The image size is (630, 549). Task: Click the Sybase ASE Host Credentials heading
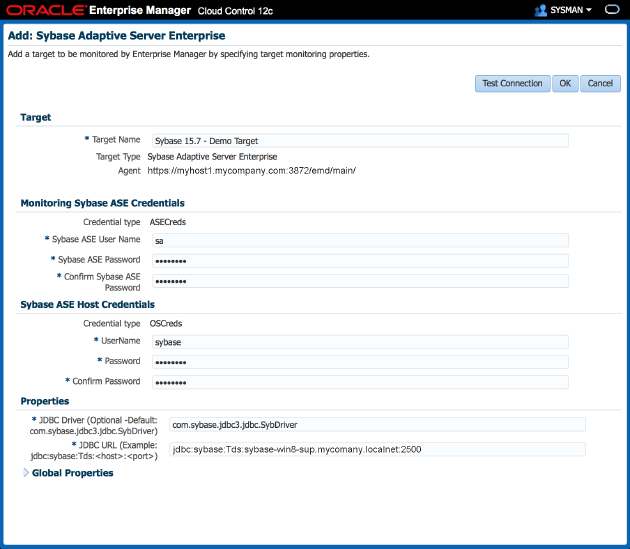tap(88, 304)
